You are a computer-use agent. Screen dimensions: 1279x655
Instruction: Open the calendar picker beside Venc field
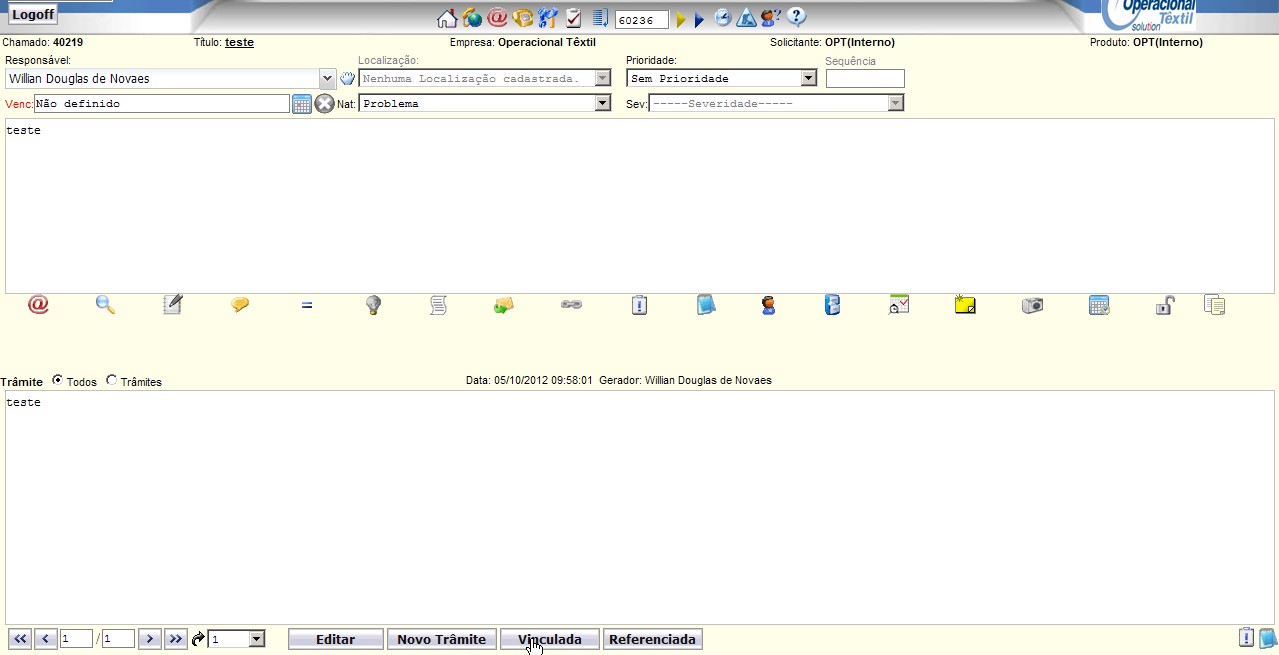point(302,104)
